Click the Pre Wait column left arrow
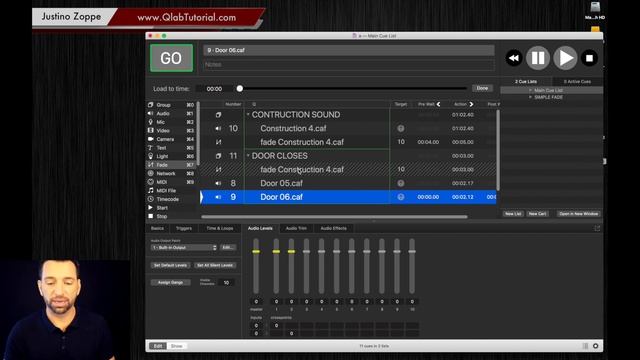The image size is (640, 360). tap(438, 104)
